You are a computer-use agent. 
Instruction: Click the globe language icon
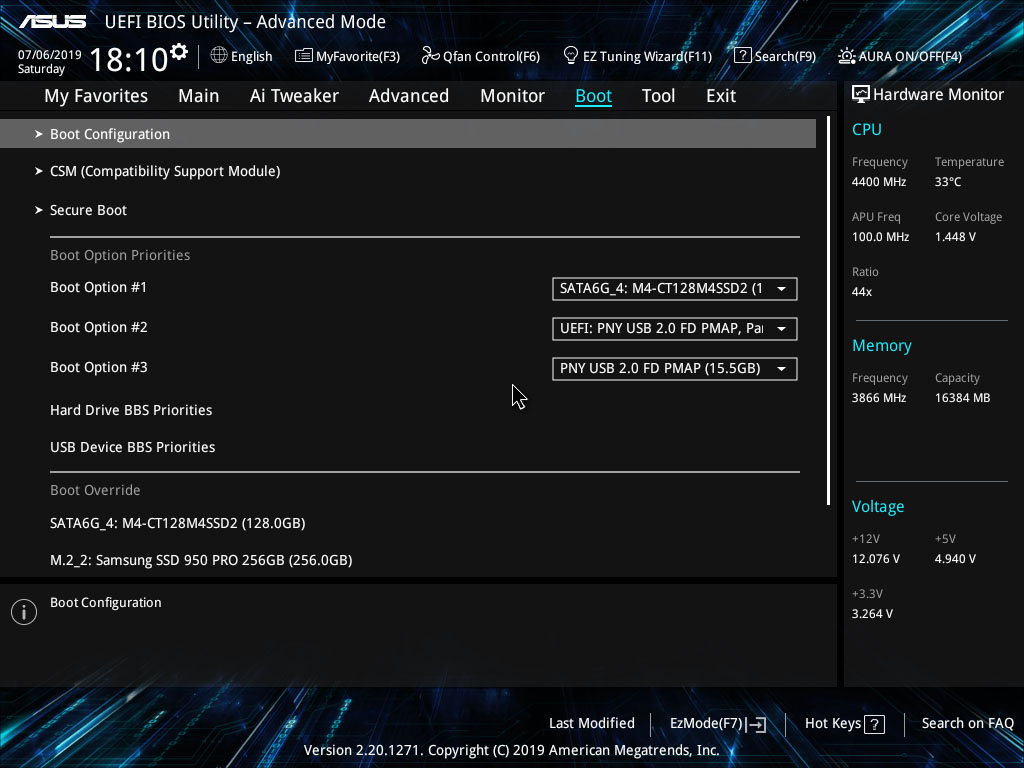[219, 56]
